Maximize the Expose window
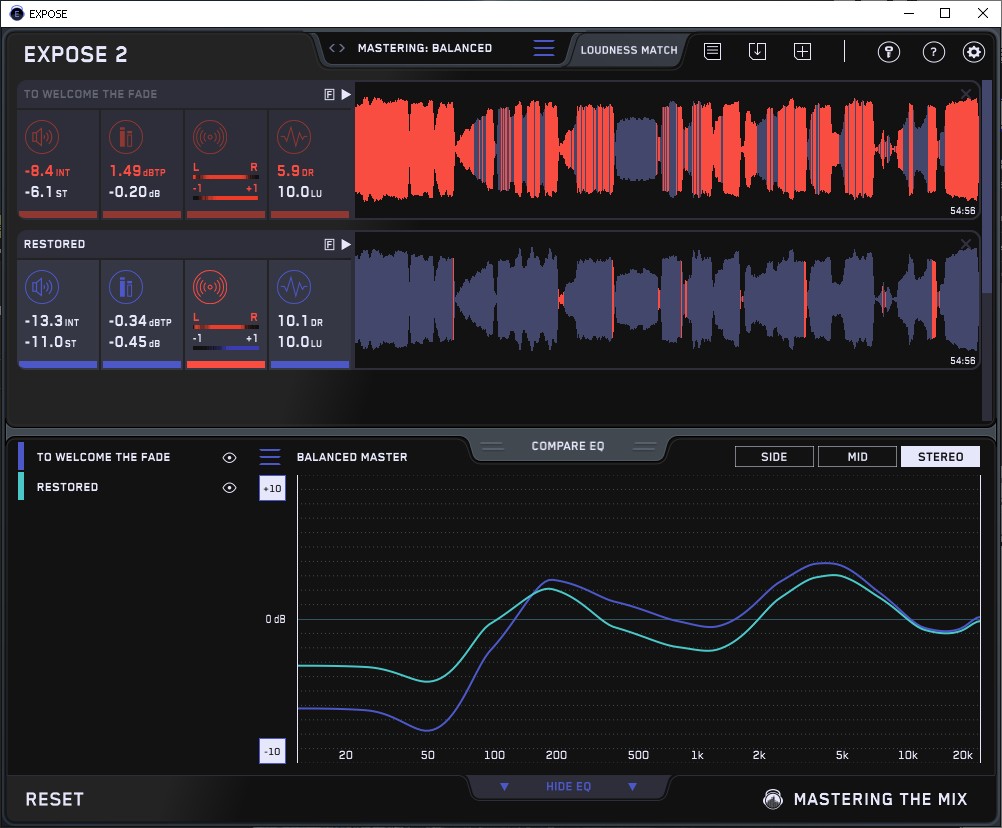Viewport: 1002px width, 828px height. point(945,13)
